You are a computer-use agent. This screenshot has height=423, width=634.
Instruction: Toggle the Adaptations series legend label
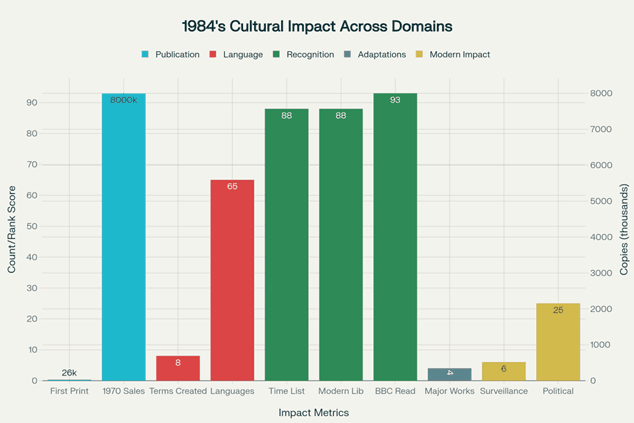coord(383,54)
